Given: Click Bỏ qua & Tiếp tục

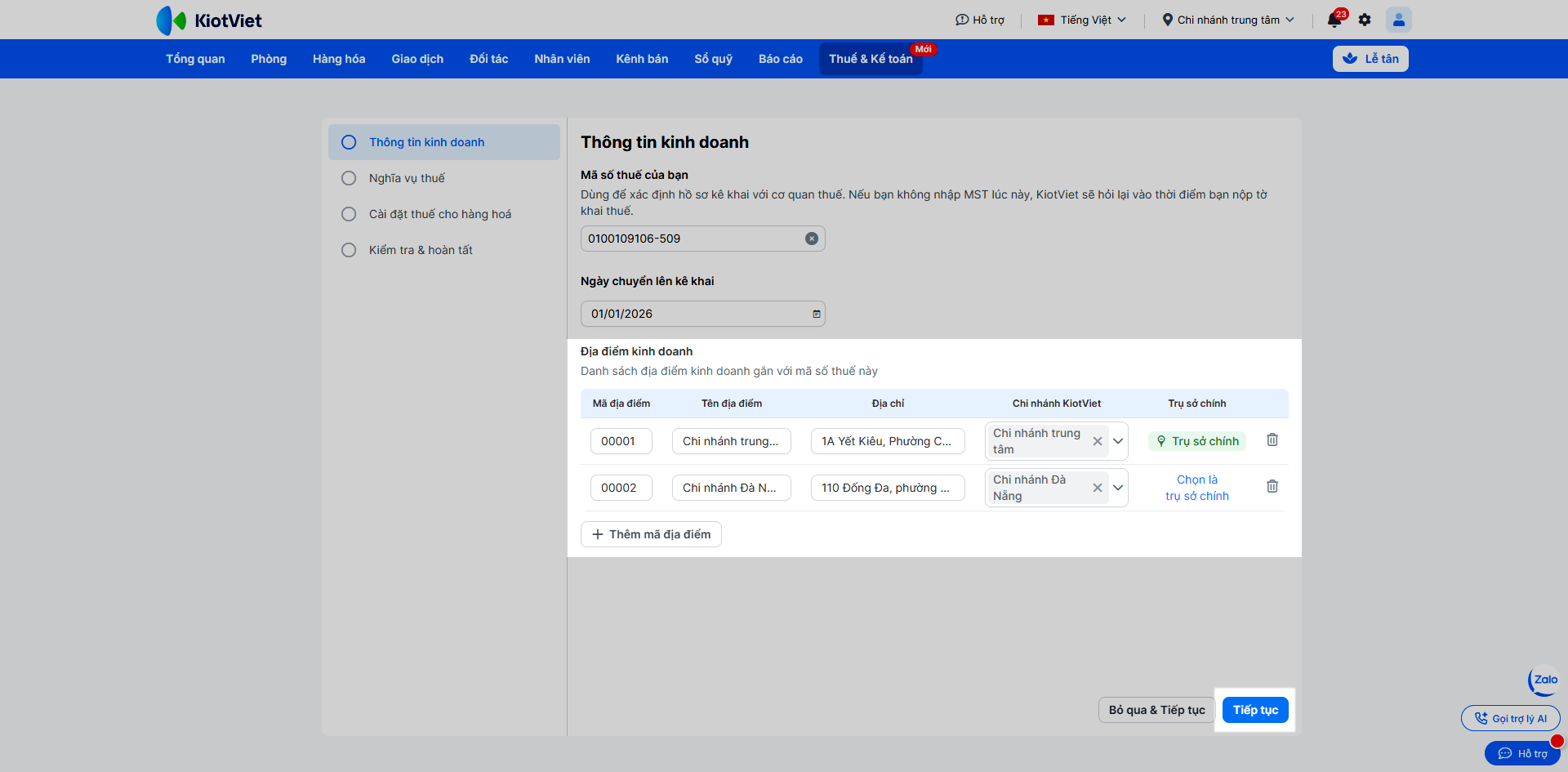Looking at the screenshot, I should [x=1156, y=710].
